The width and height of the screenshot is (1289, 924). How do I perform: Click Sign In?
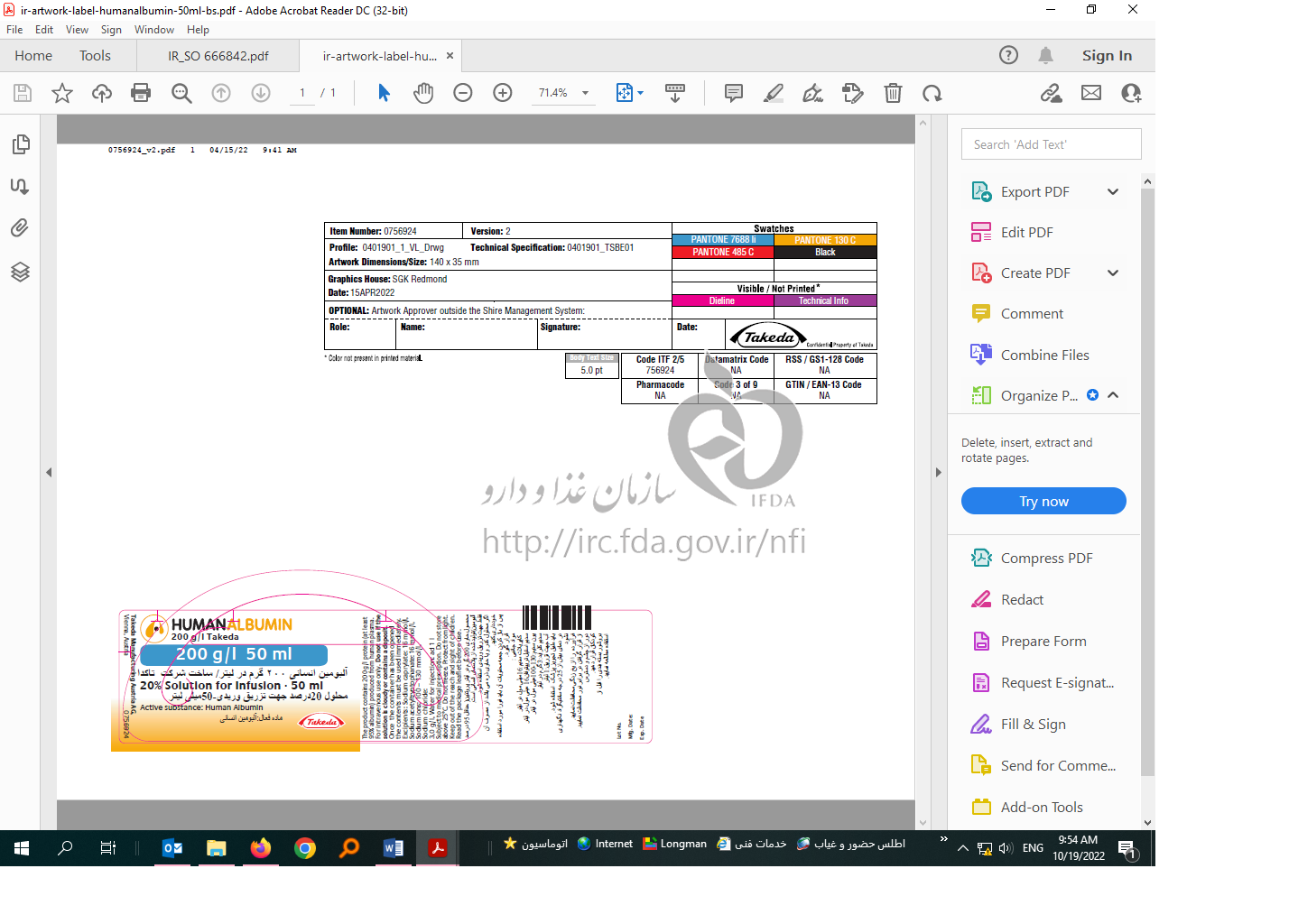[1107, 56]
